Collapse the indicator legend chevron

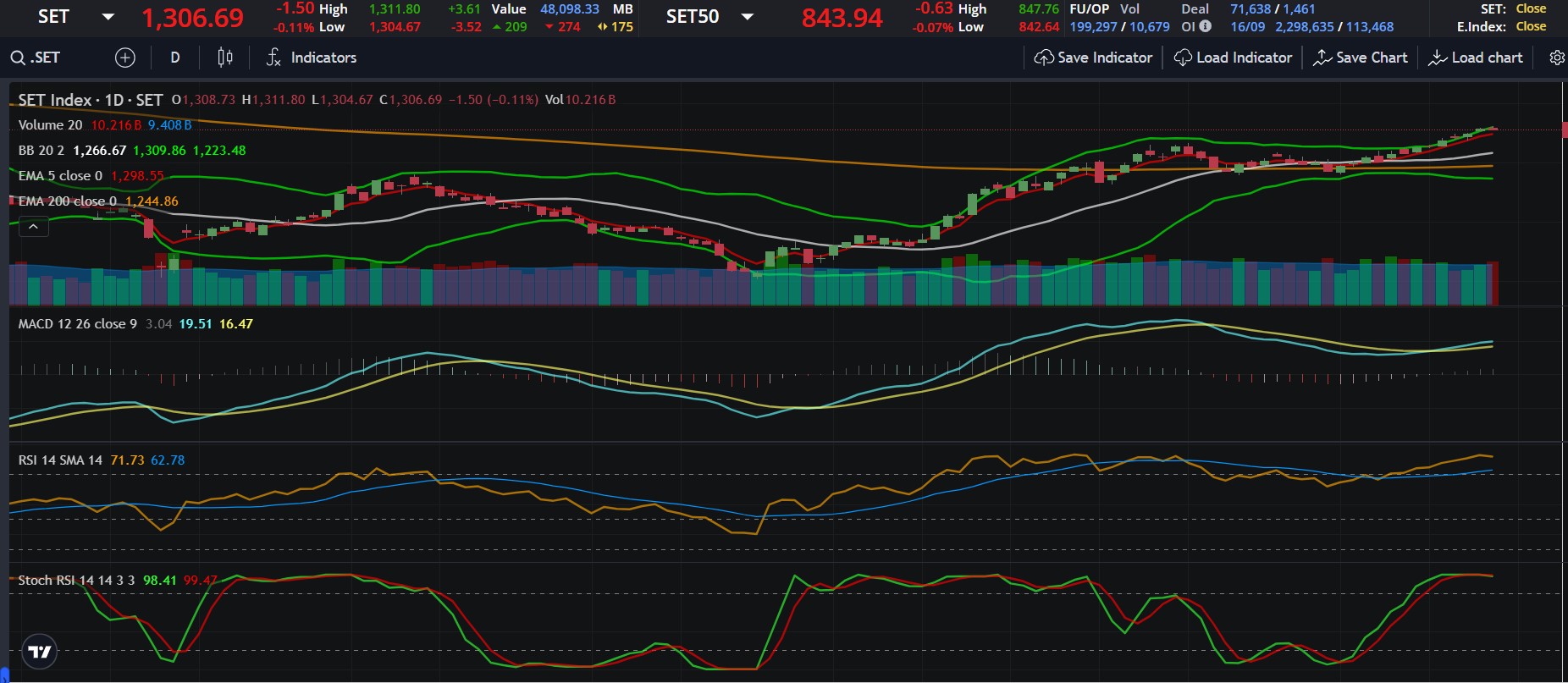click(34, 227)
